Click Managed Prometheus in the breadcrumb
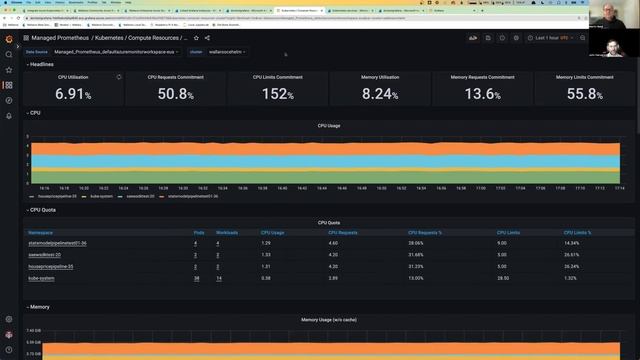Viewport: 640px width, 360px height. [60, 38]
